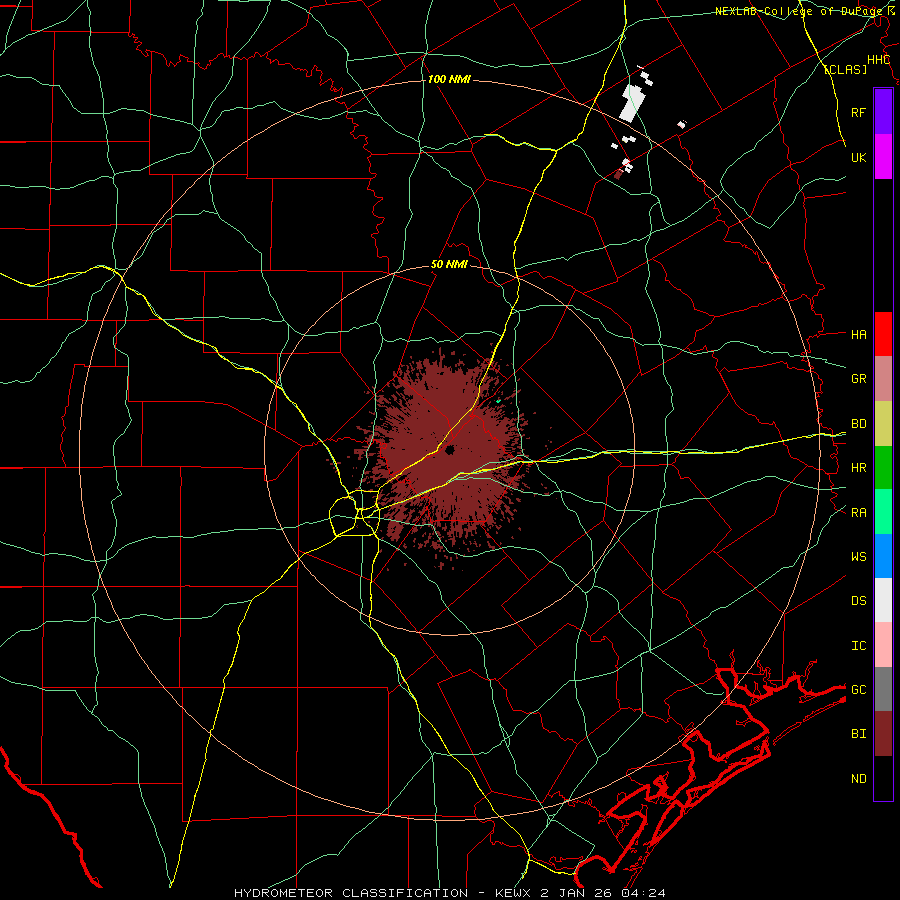Click the WS legend label
Screen dimensions: 900x900
(858, 557)
